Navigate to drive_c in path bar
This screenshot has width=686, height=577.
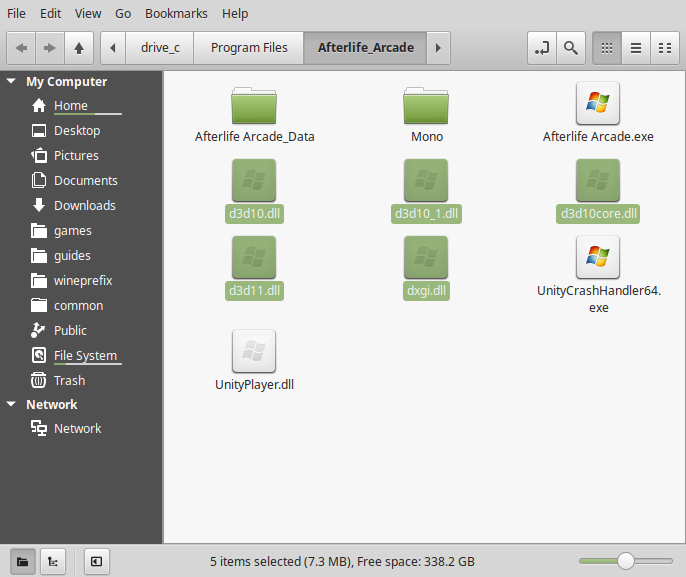160,48
